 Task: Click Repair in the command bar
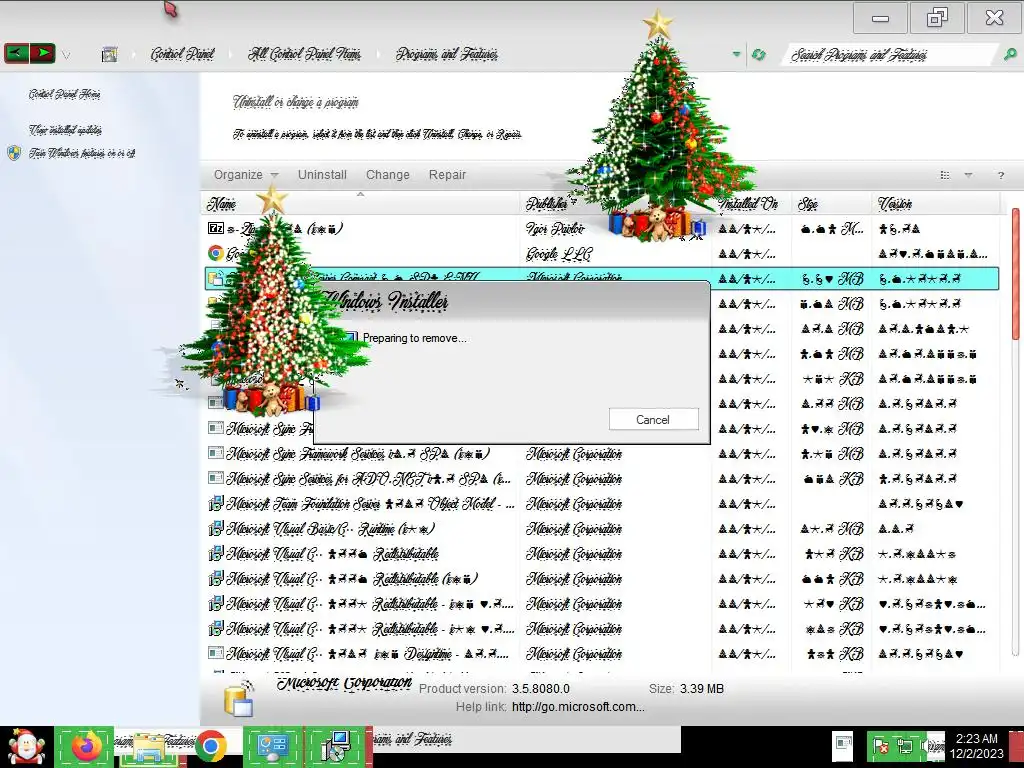(x=447, y=174)
